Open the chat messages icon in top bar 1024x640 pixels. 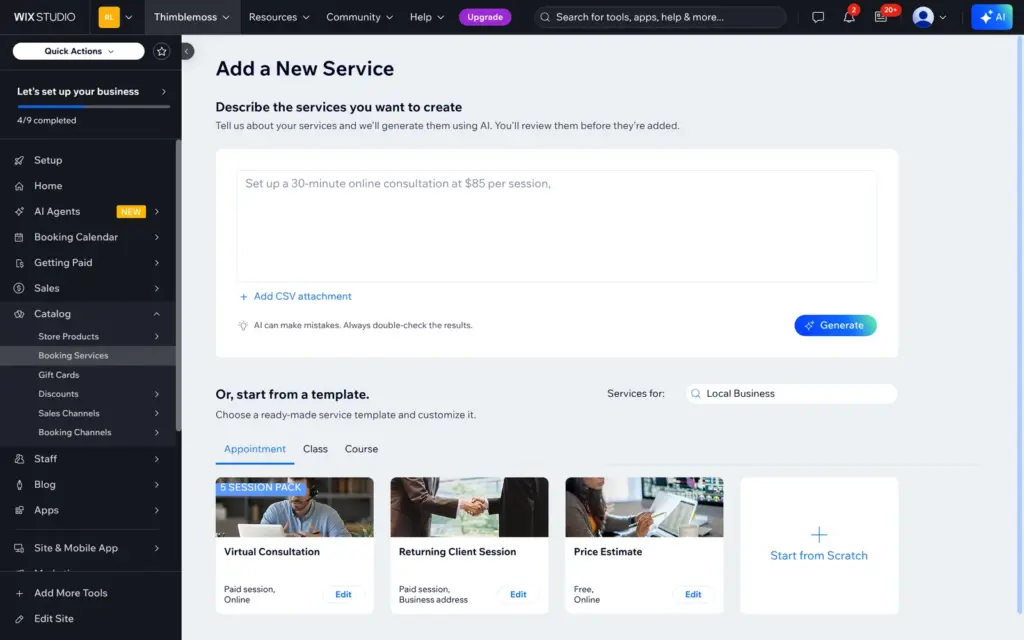click(x=818, y=17)
